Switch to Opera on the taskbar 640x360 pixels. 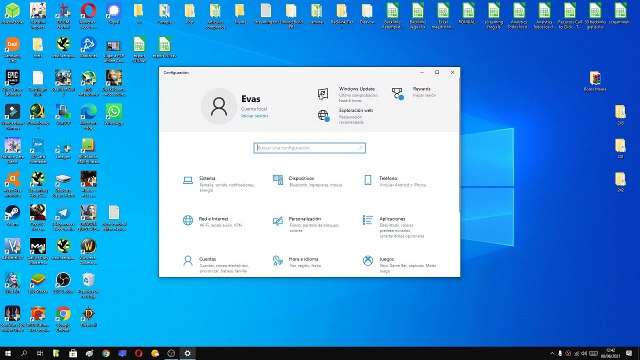point(138,353)
